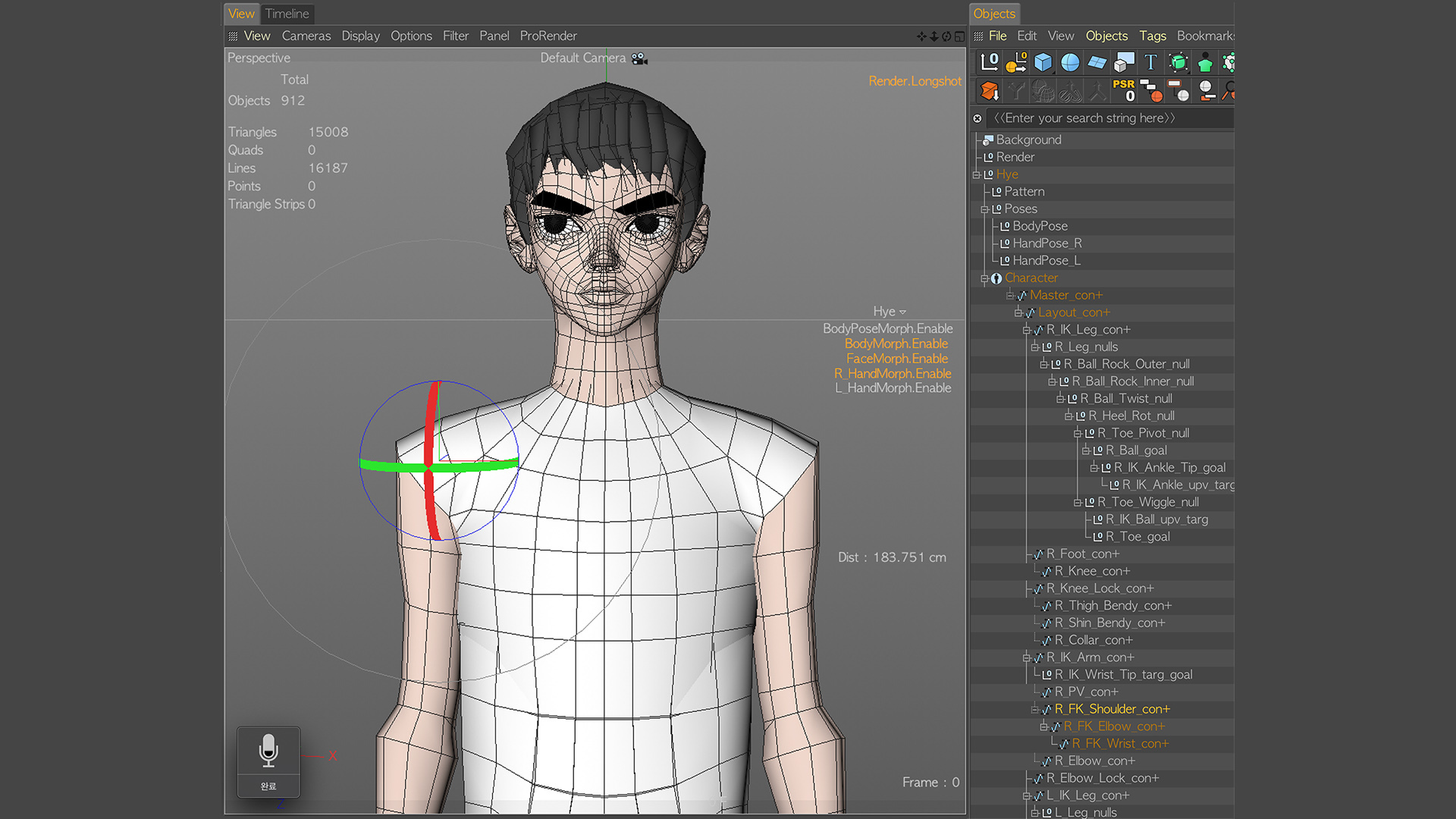The image size is (1456, 819).
Task: Click the PSR 0 reset icon
Action: [1123, 91]
